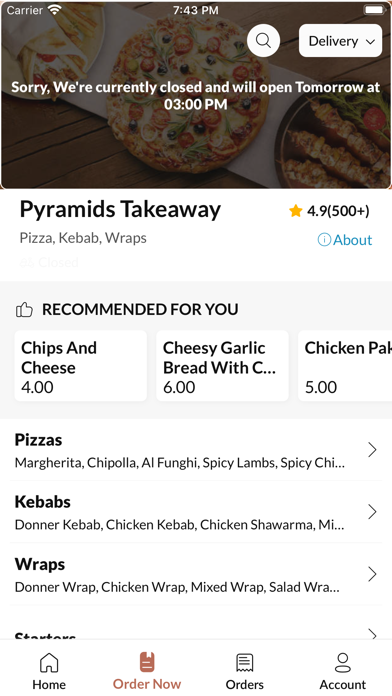Screen dimensions: 392x696
Task: Switch to the Account tab label
Action: [343, 684]
